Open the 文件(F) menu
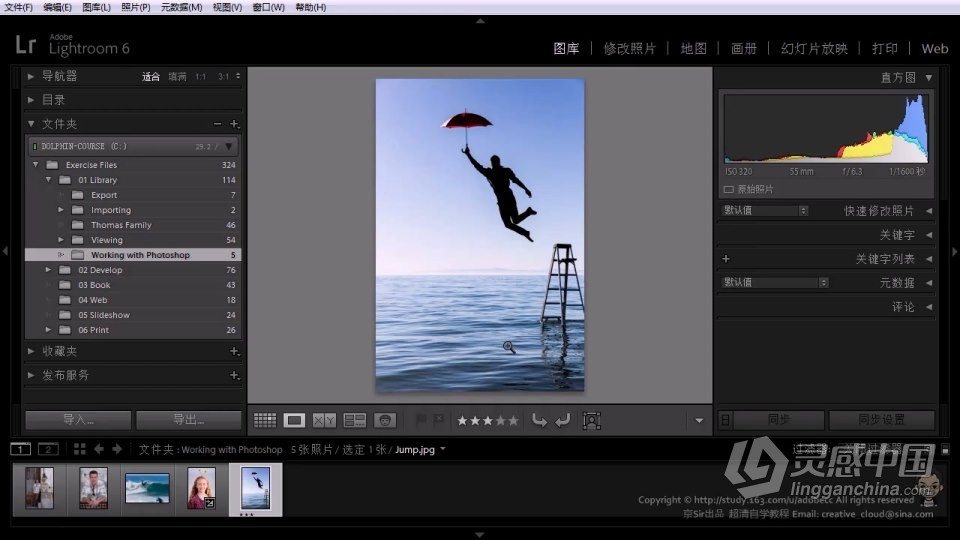960x540 pixels. (x=19, y=7)
